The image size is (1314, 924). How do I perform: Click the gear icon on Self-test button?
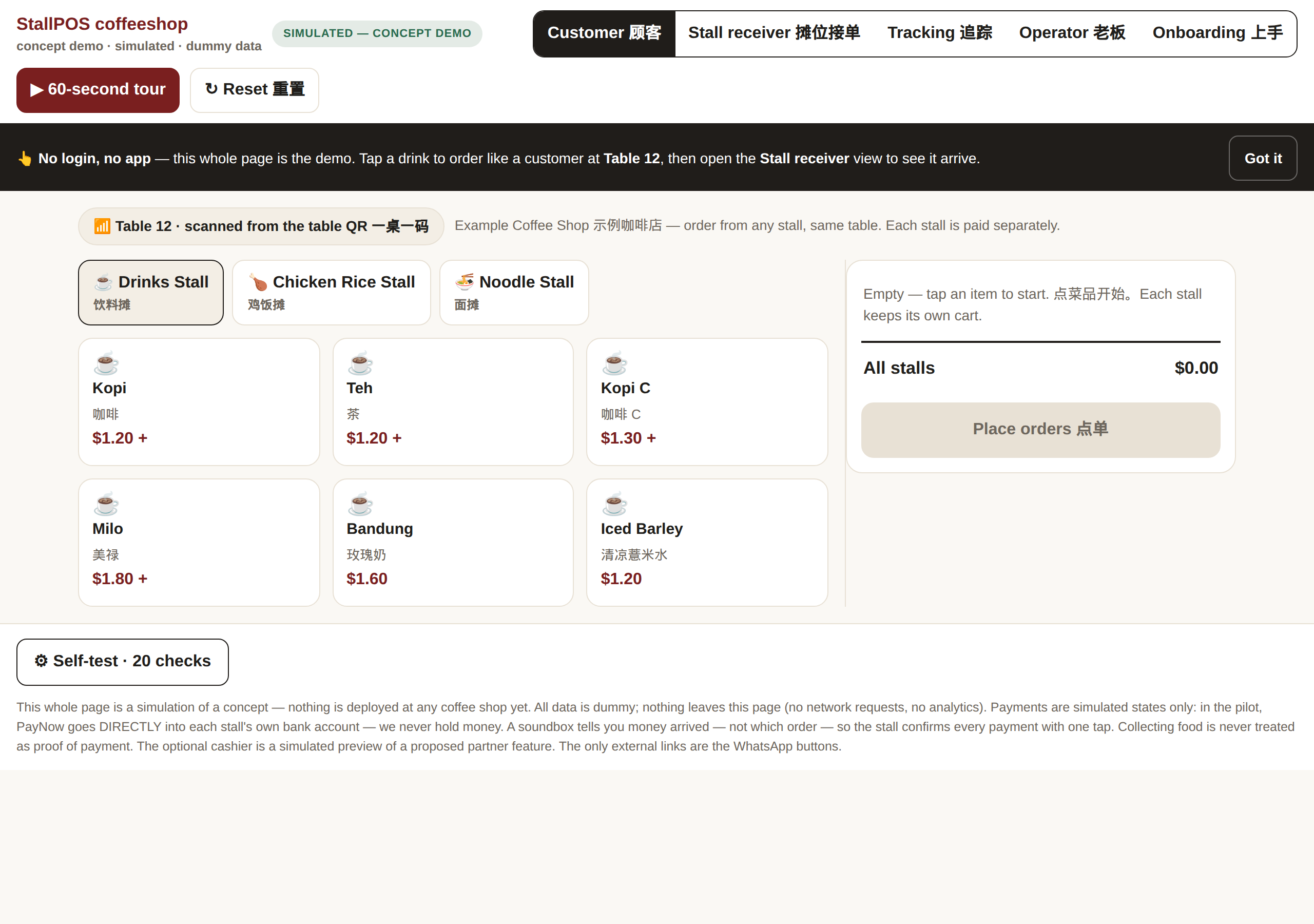pos(41,661)
